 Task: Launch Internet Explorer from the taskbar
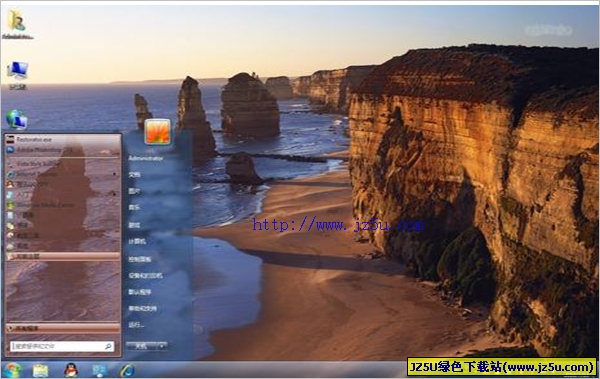(x=127, y=370)
